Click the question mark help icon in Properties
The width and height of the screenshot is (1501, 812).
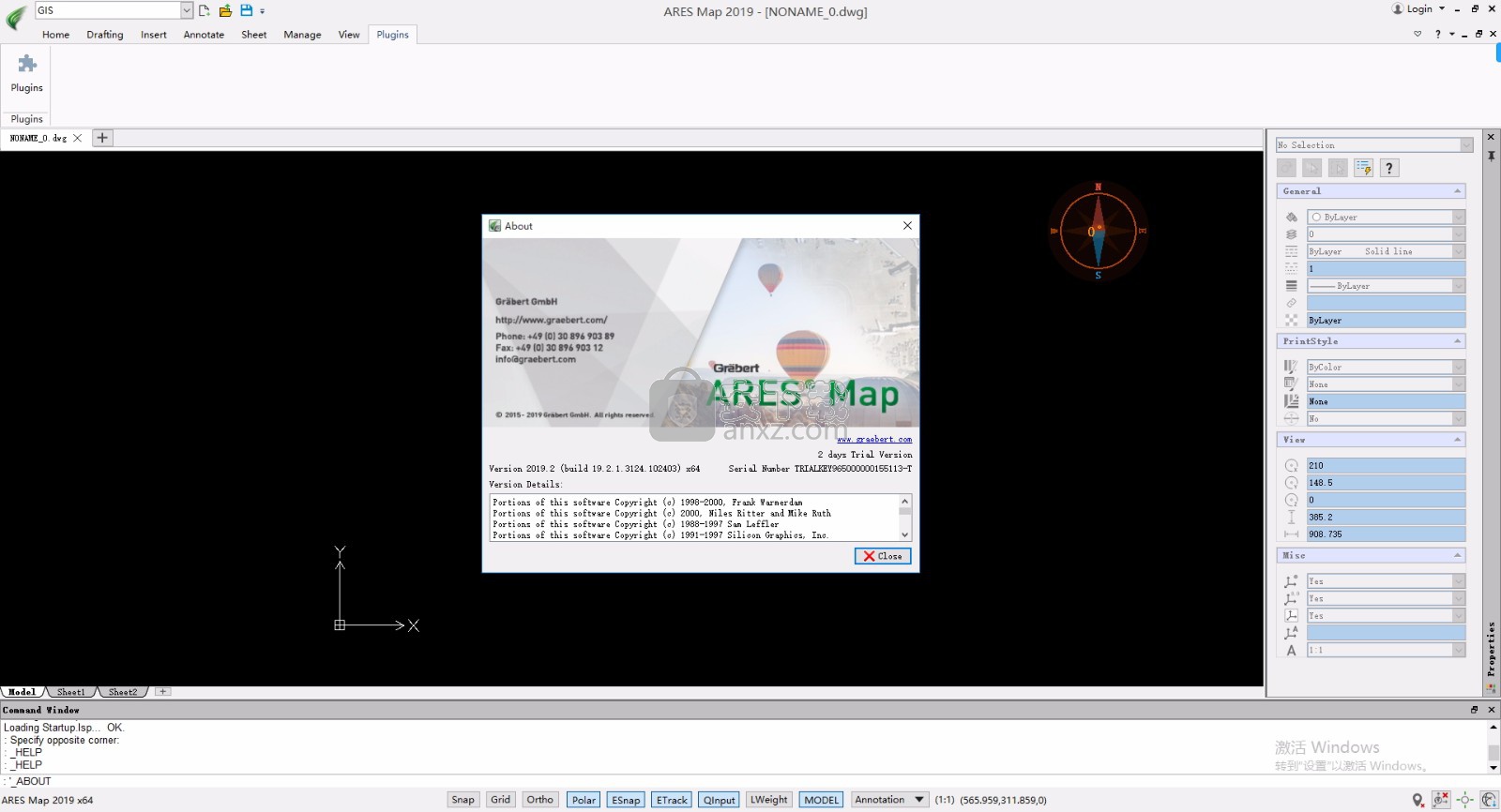pos(1389,168)
